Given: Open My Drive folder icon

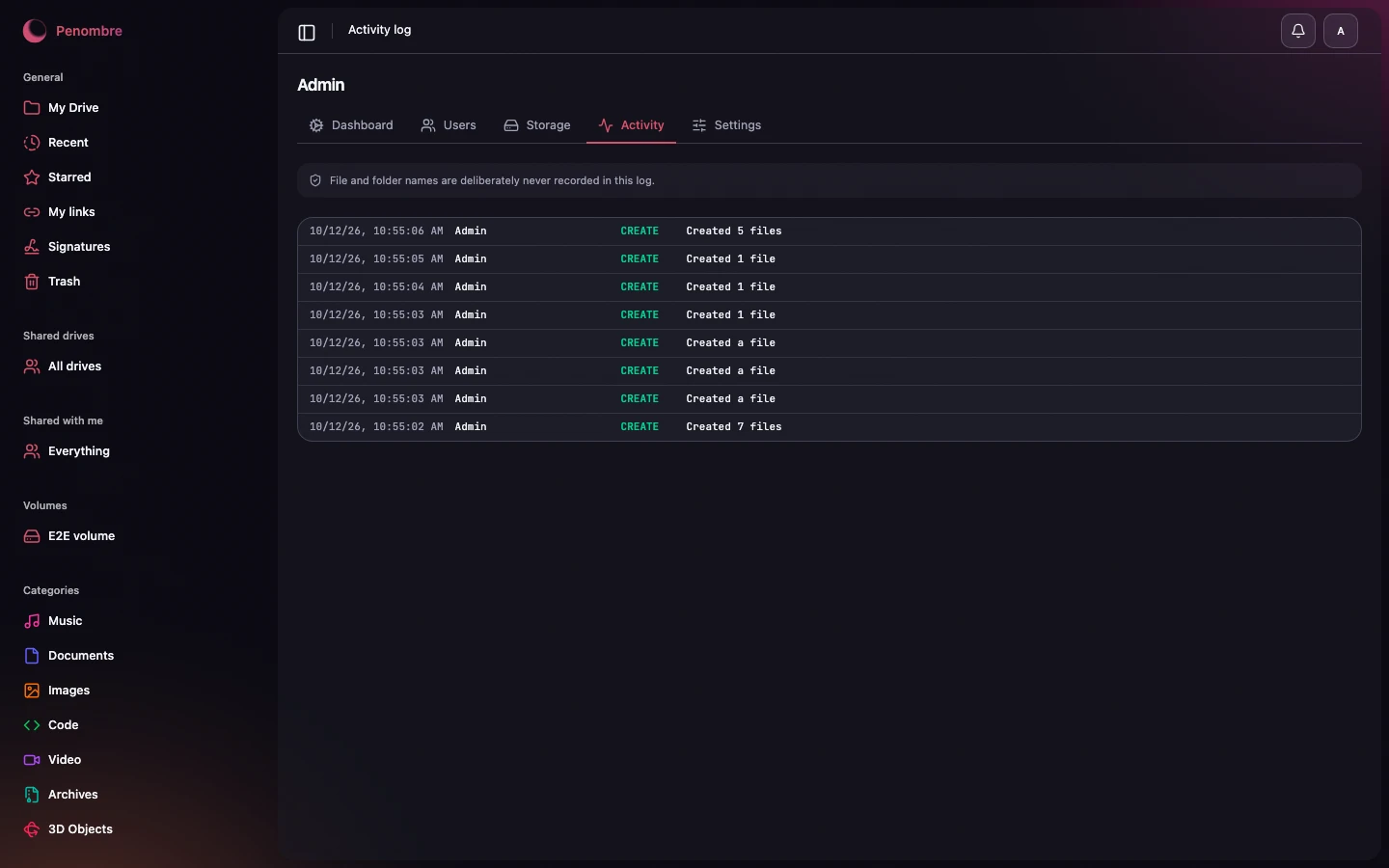Looking at the screenshot, I should [32, 108].
